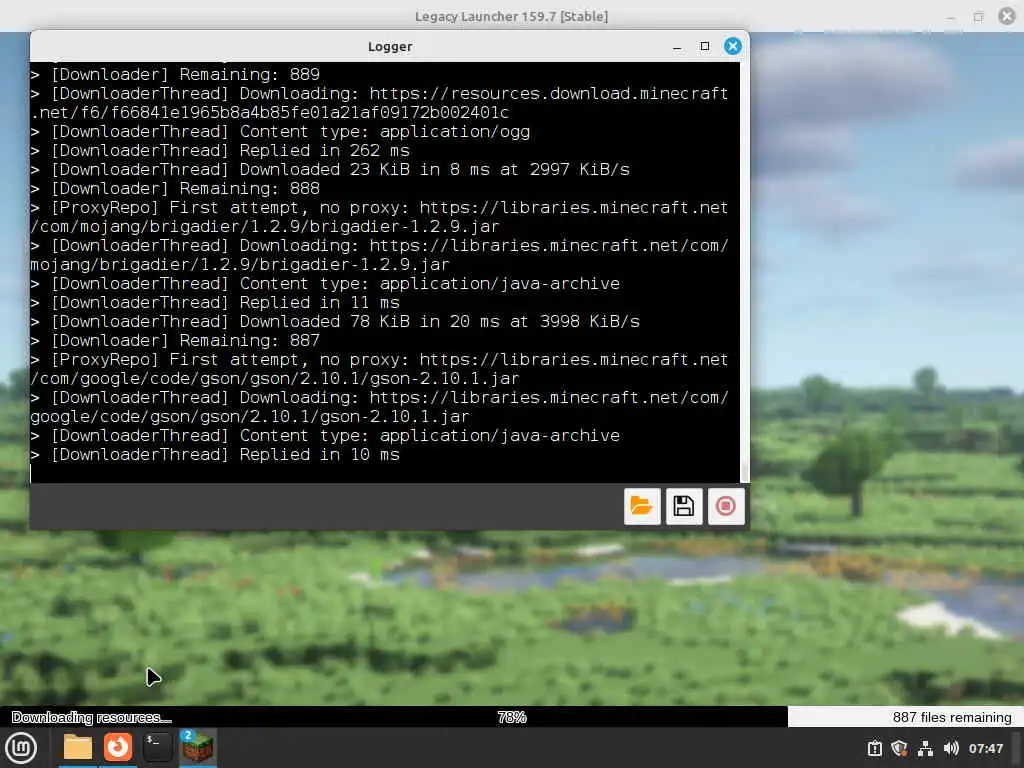The width and height of the screenshot is (1024, 768).
Task: Close the Legacy Launcher main window
Action: click(1007, 16)
